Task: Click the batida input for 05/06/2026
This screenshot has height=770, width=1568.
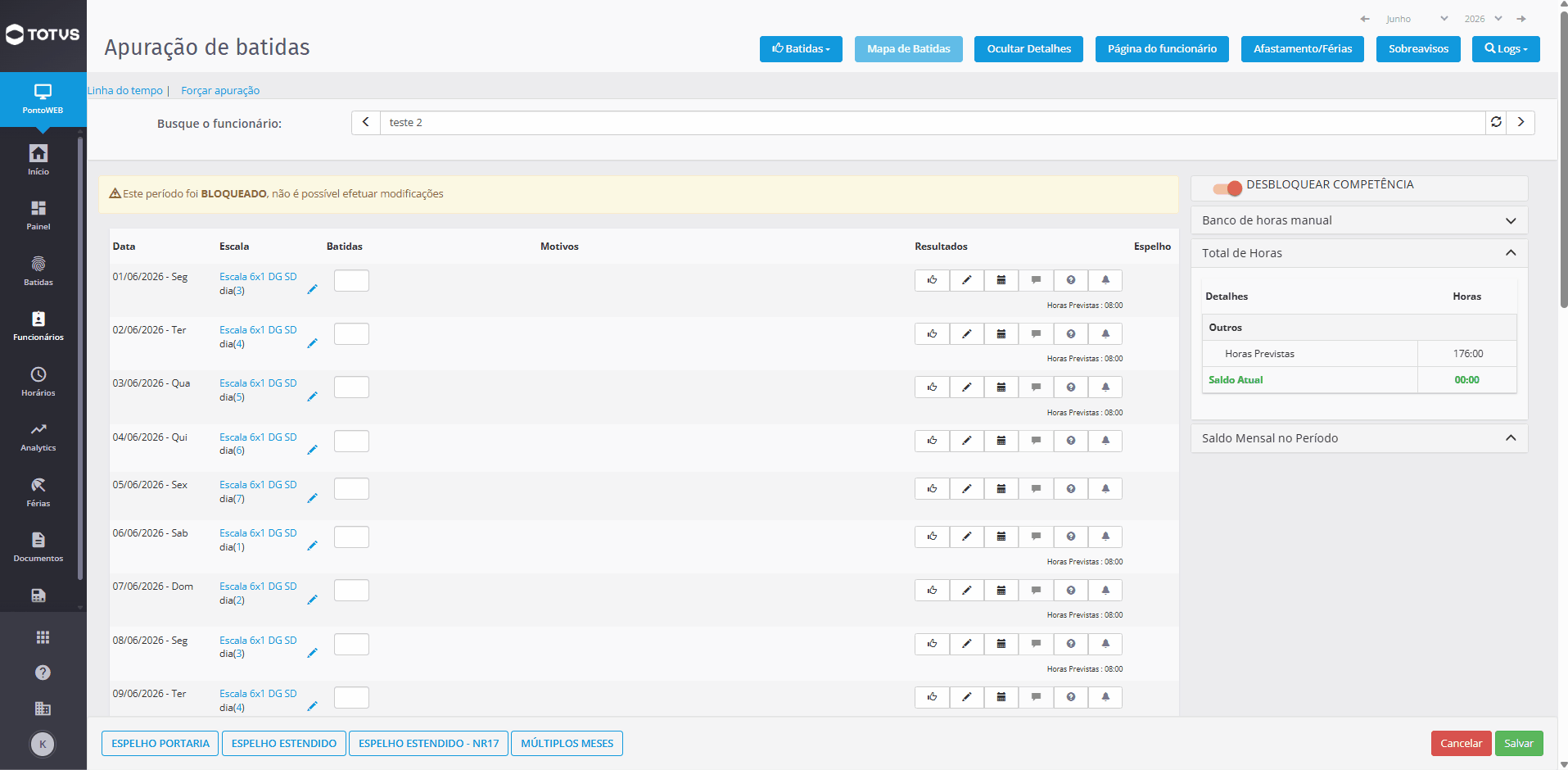Action: (x=351, y=488)
